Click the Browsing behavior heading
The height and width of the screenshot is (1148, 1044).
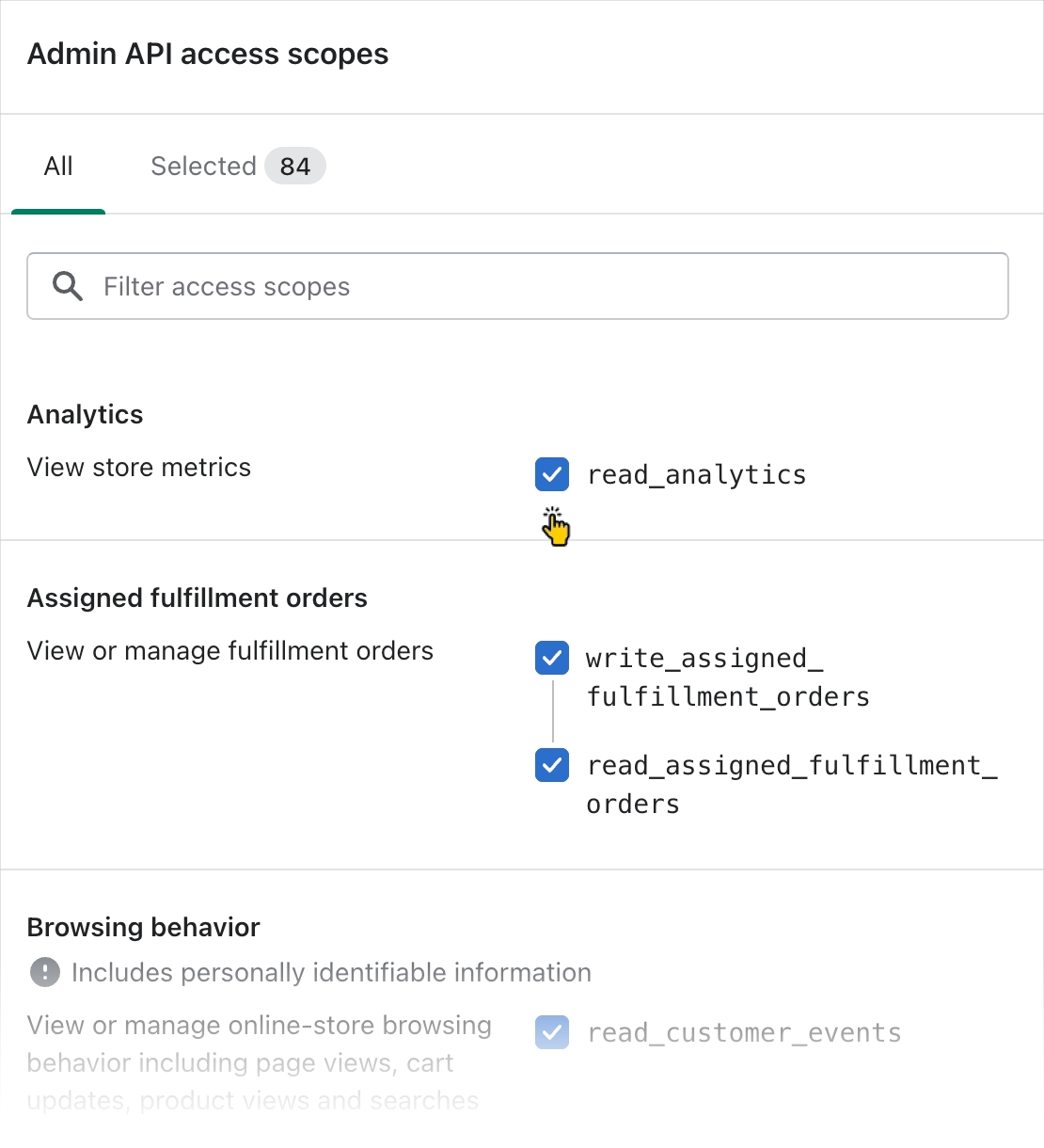[144, 928]
